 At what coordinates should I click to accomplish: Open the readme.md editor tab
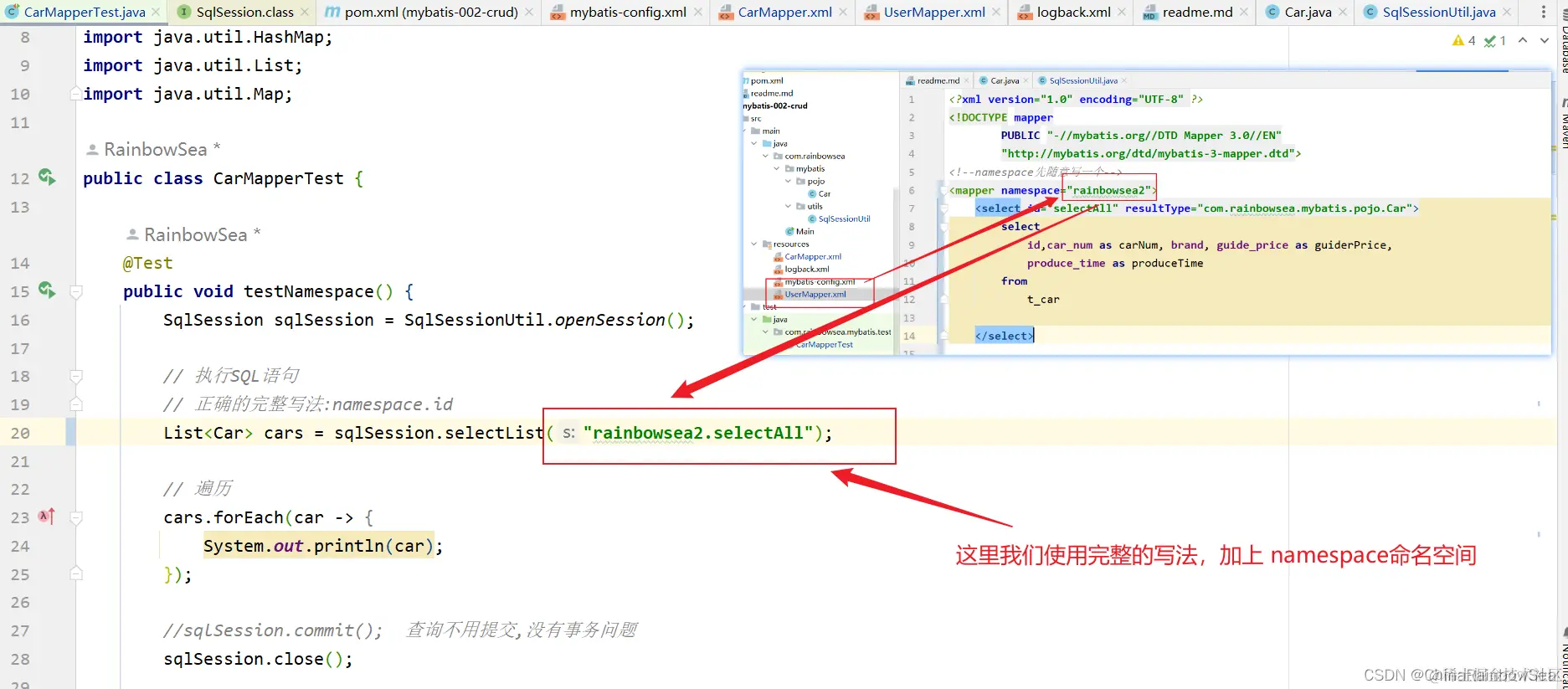tap(1197, 12)
